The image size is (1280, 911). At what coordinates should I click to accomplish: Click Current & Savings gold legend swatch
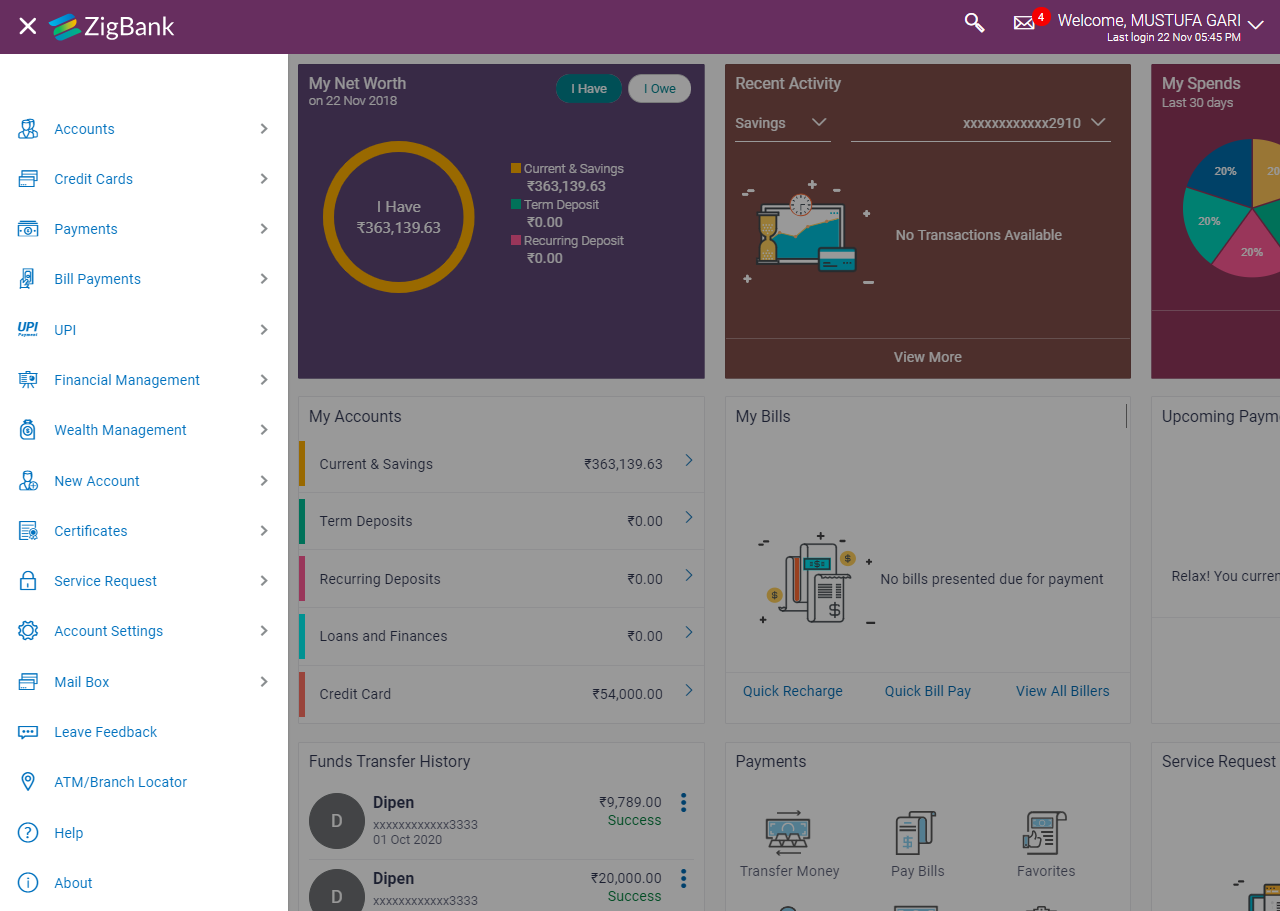pyautogui.click(x=516, y=169)
